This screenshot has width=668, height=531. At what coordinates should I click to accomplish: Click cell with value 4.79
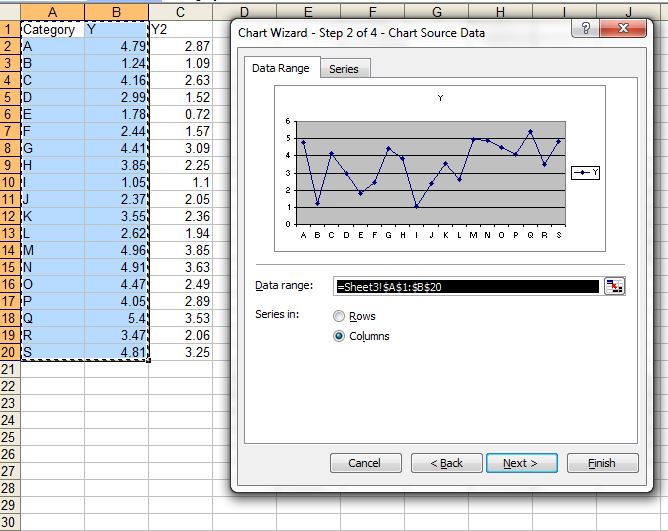click(x=116, y=46)
